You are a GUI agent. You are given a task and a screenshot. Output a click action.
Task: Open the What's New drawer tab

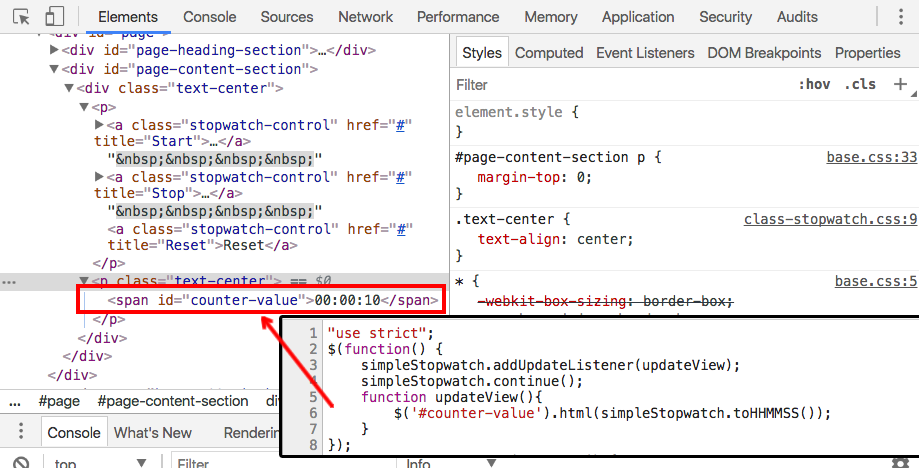point(152,433)
